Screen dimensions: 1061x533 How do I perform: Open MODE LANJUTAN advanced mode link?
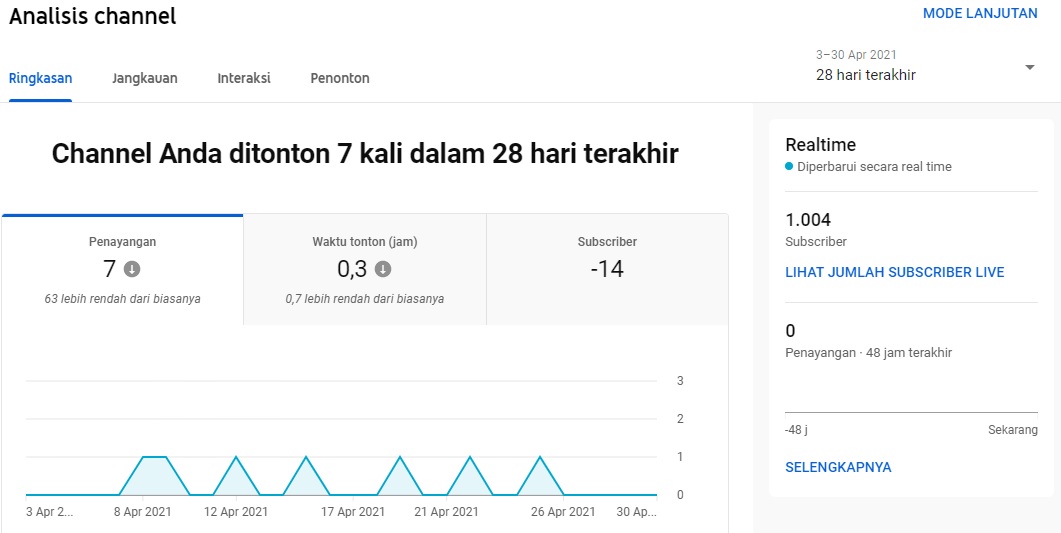coord(980,14)
